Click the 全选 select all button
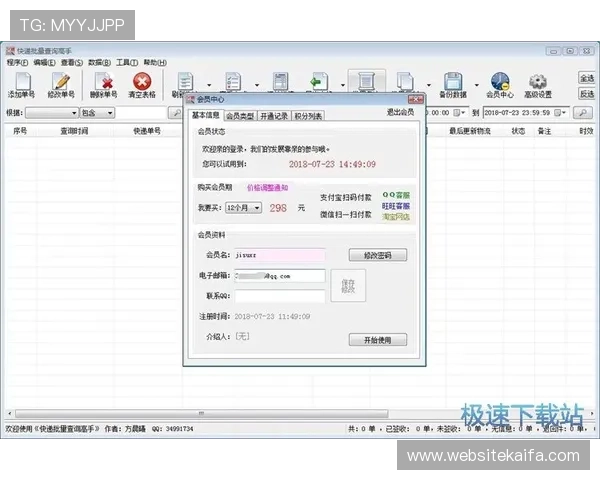This screenshot has width=600, height=480. 587,78
